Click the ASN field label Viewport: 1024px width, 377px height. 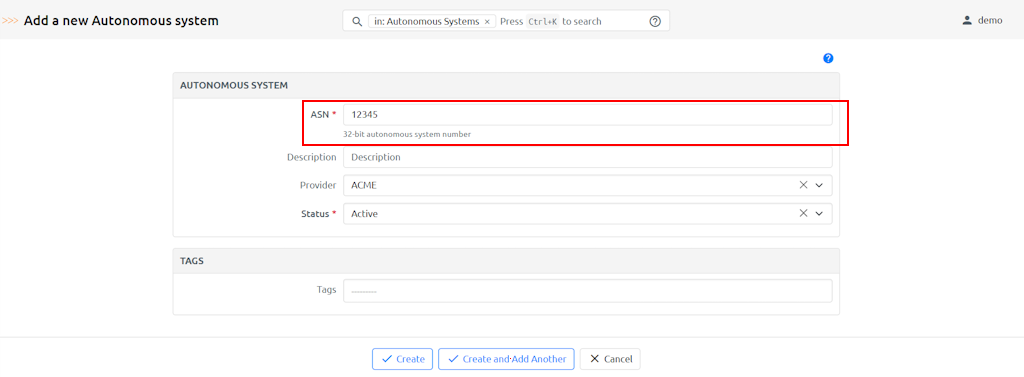[323, 114]
